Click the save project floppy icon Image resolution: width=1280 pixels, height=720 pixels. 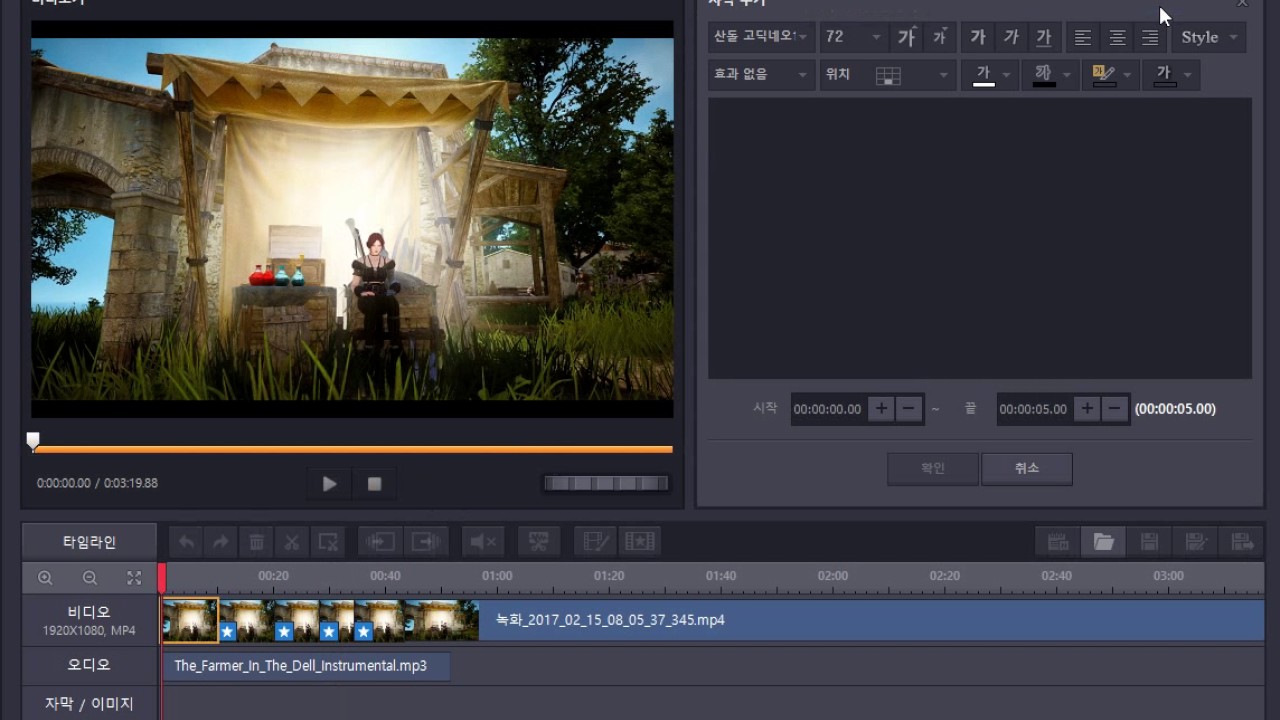pos(1150,542)
